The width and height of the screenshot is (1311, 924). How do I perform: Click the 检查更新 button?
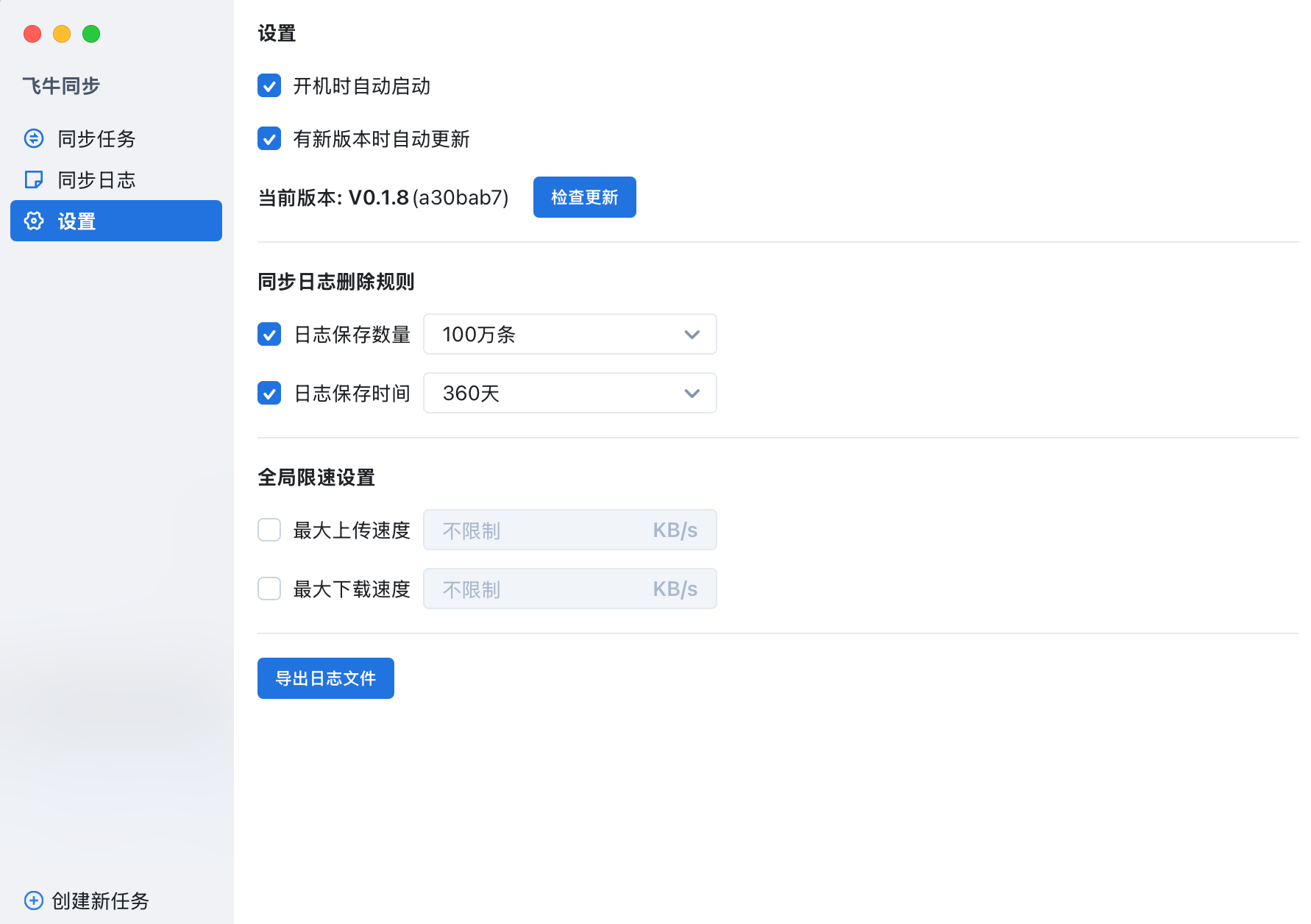tap(584, 197)
